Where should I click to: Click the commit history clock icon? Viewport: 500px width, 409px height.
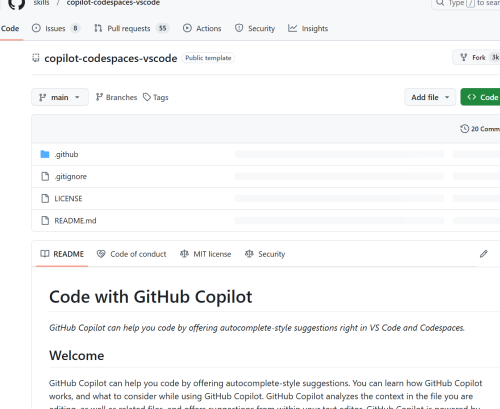(464, 129)
